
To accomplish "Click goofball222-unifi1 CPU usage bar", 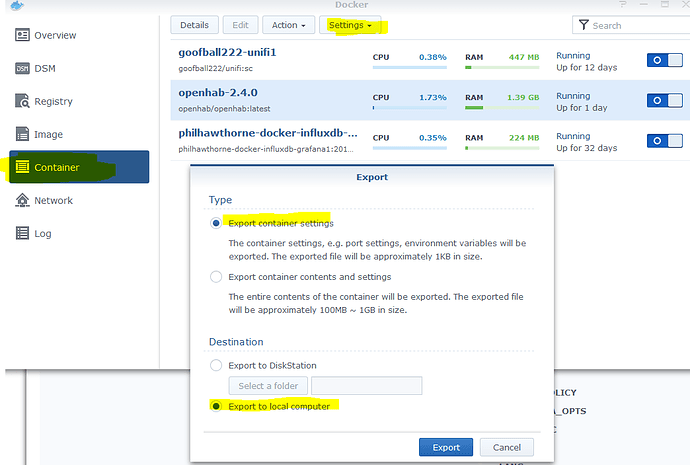I will [x=410, y=67].
